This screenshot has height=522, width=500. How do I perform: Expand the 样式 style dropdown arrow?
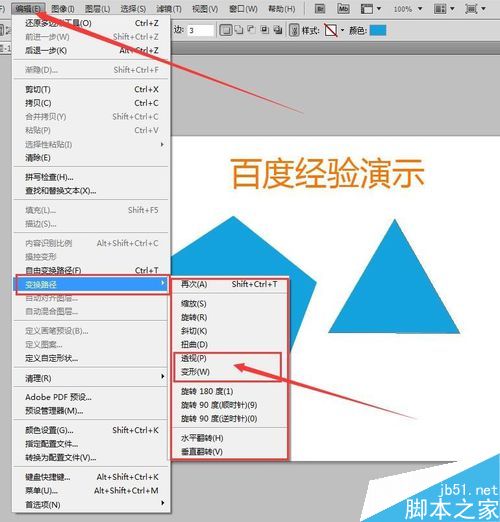[x=342, y=30]
